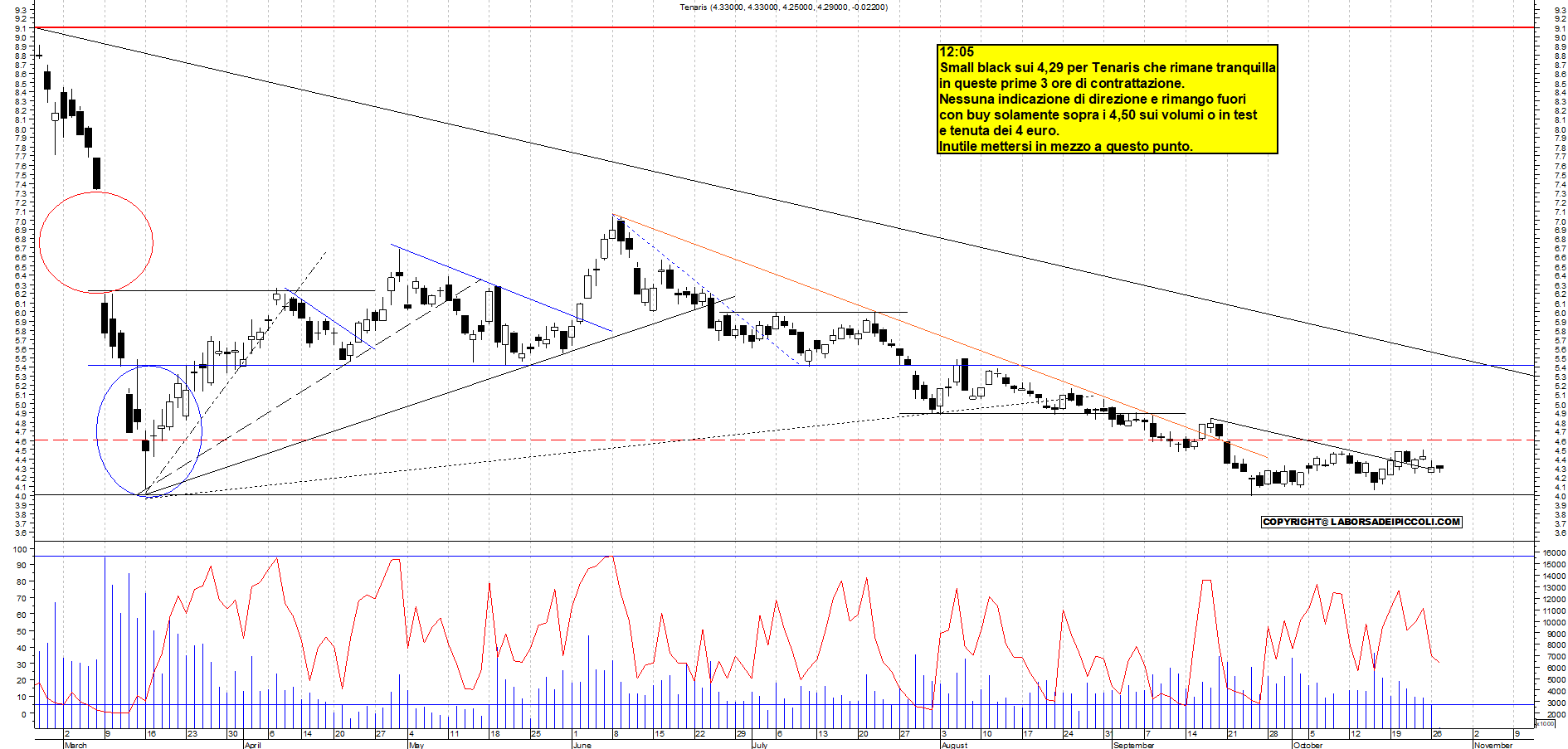Click the line 'Nessuna indicazione di direzione e rimango fuori'
This screenshot has width=1568, height=749.
pyautogui.click(x=1093, y=99)
